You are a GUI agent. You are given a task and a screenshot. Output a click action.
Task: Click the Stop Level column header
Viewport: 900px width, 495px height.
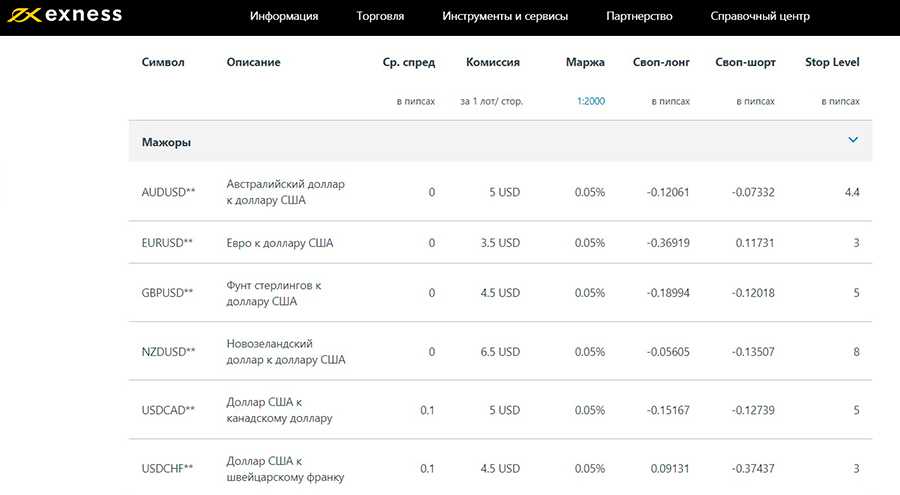point(832,62)
